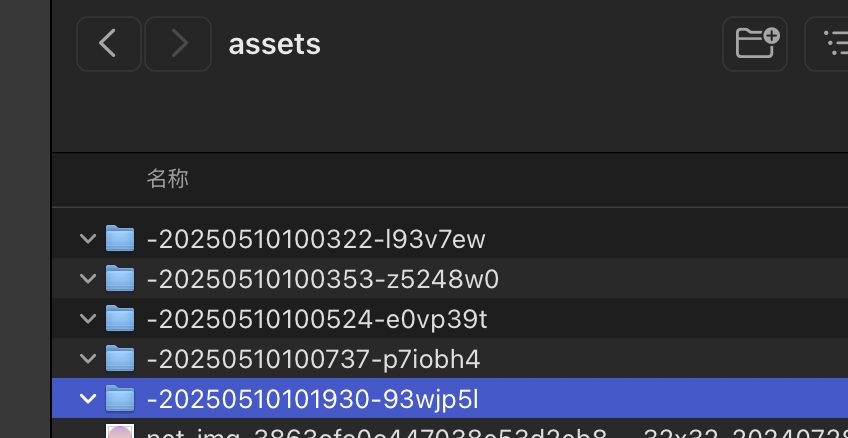Click the assets window title
This screenshot has width=848, height=438.
[274, 44]
